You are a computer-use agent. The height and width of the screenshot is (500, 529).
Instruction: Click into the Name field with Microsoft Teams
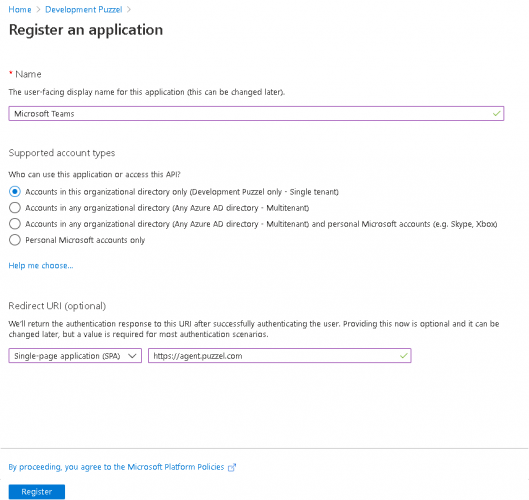256,113
